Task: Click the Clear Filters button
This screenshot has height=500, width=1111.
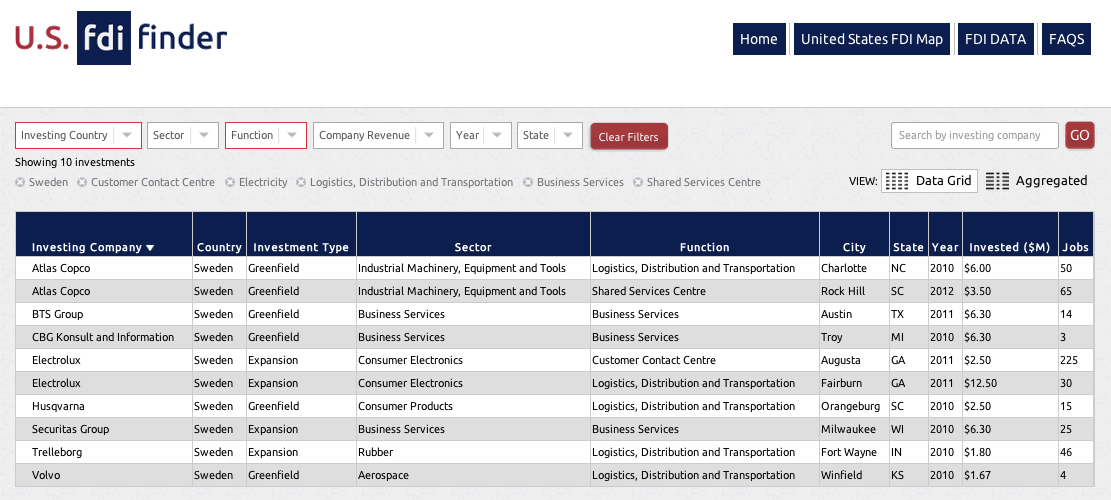Action: 629,137
